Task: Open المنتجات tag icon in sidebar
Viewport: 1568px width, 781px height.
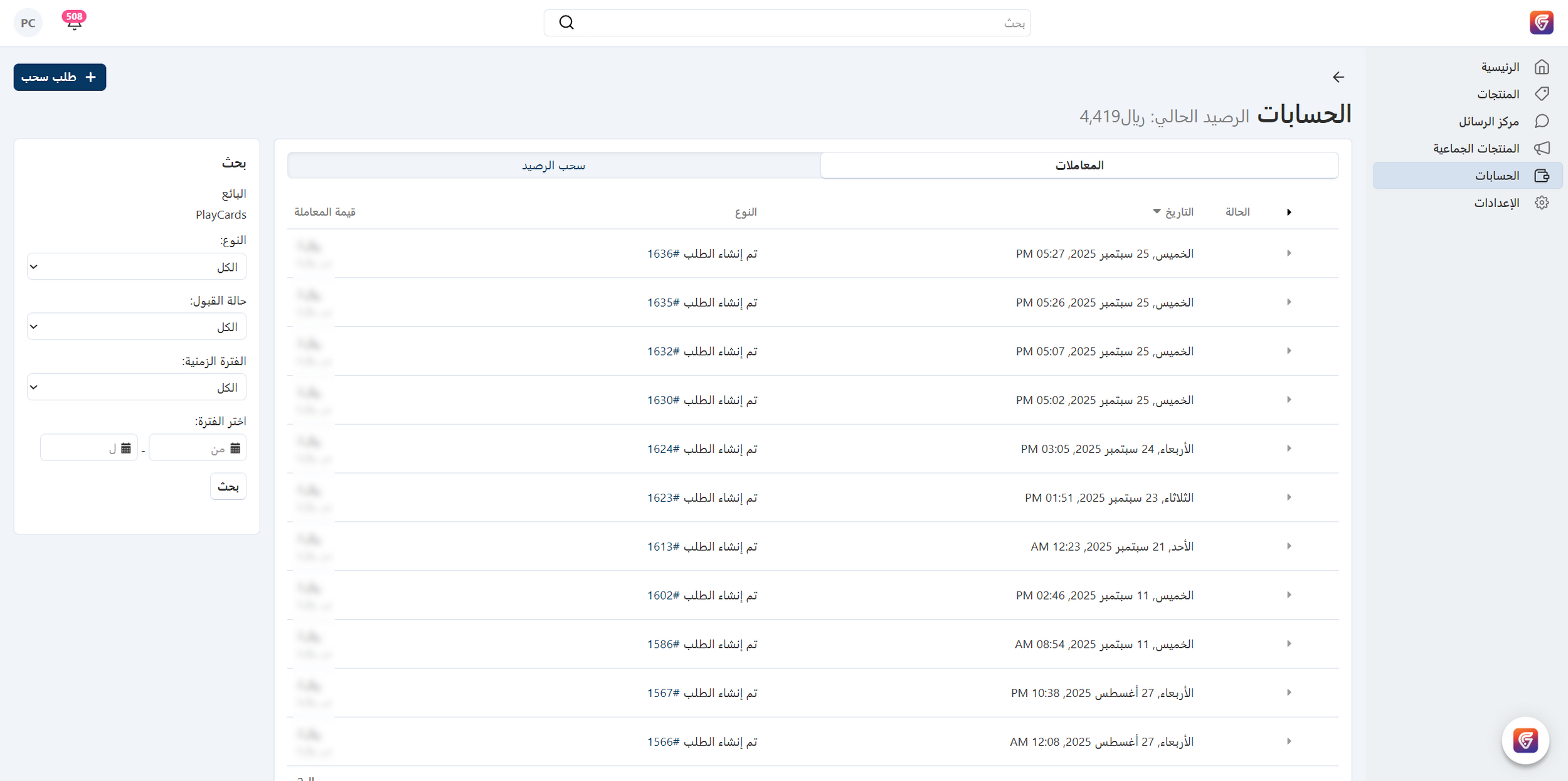Action: point(1542,94)
